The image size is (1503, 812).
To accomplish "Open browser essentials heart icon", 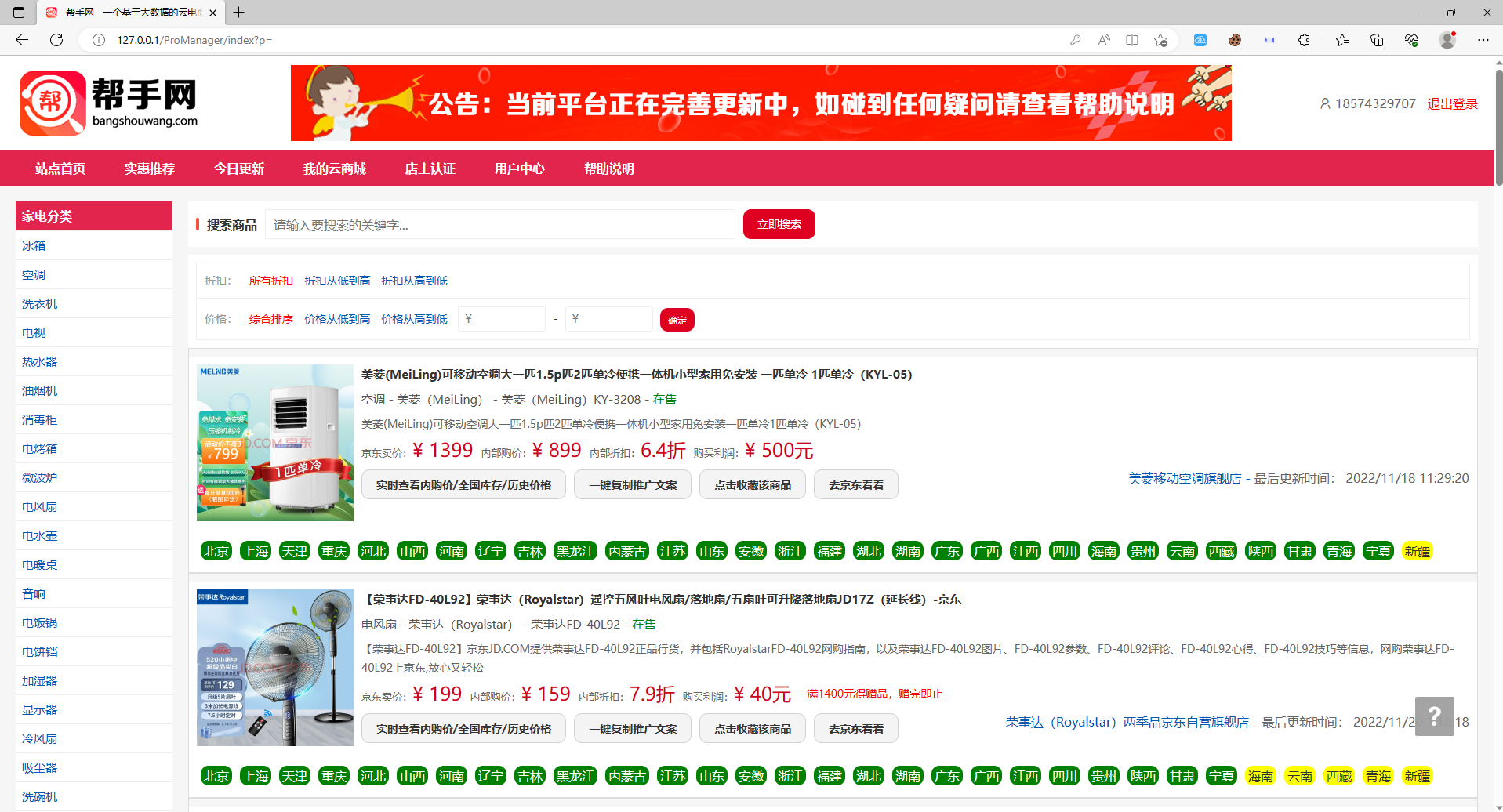I will [1411, 40].
